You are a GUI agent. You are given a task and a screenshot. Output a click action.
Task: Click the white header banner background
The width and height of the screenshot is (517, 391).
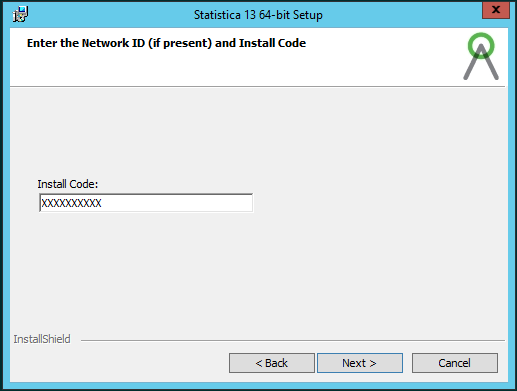pyautogui.click(x=233, y=67)
